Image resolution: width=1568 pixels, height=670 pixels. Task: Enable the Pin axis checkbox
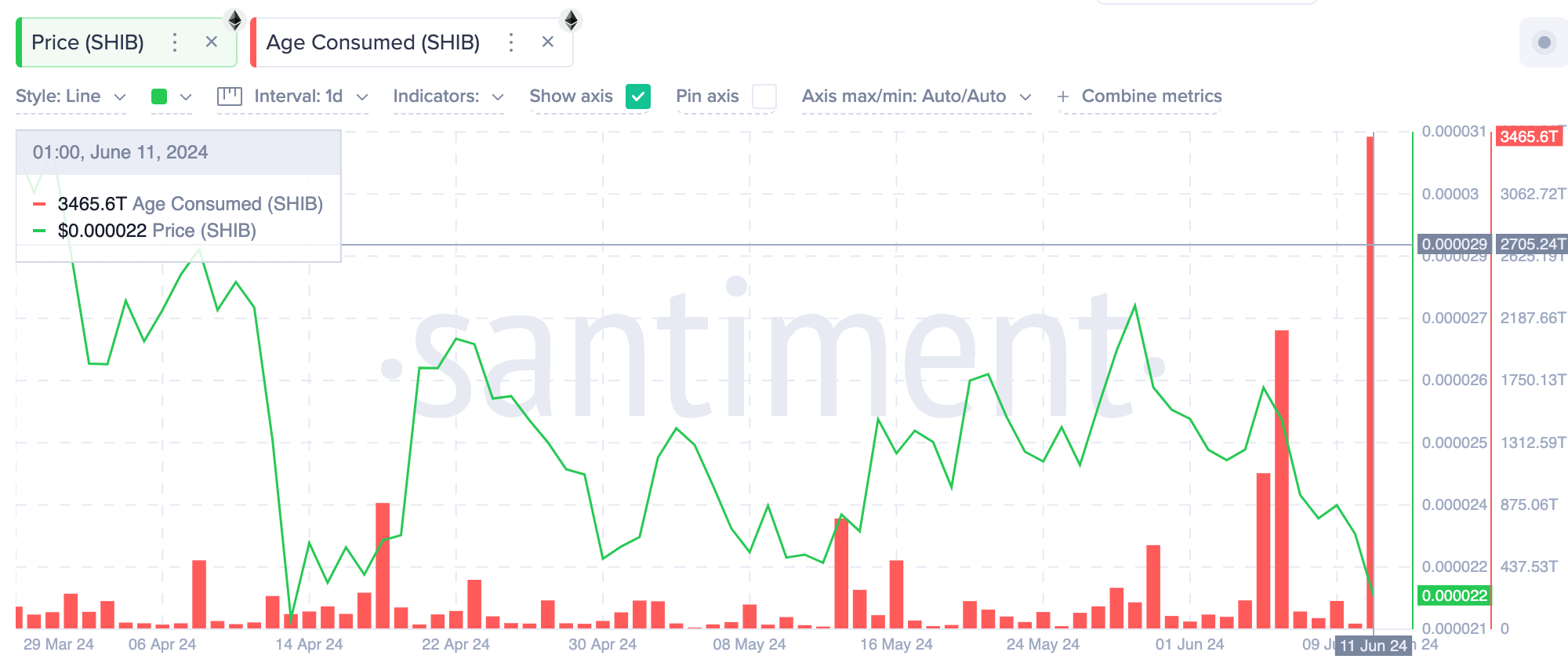coord(764,96)
